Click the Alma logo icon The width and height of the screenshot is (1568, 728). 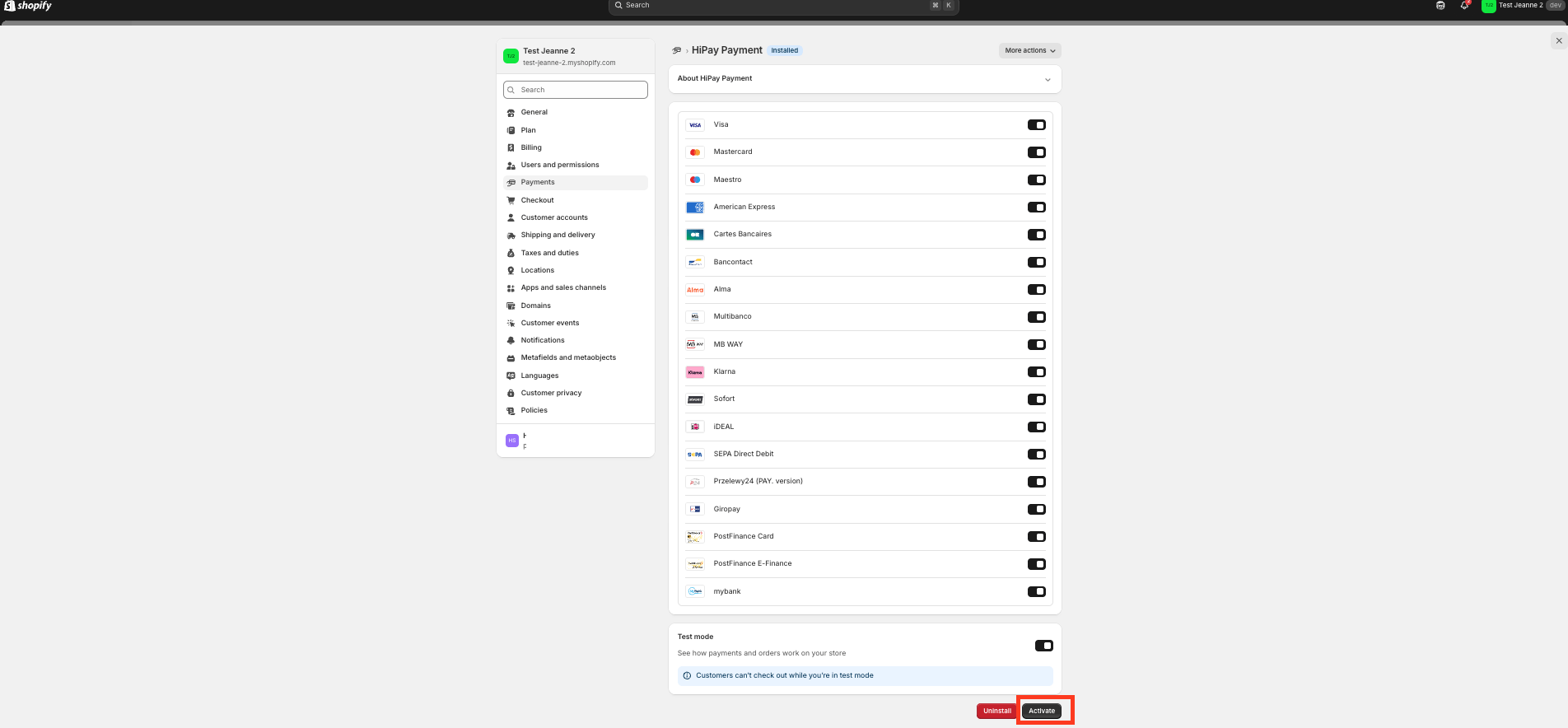(x=695, y=290)
